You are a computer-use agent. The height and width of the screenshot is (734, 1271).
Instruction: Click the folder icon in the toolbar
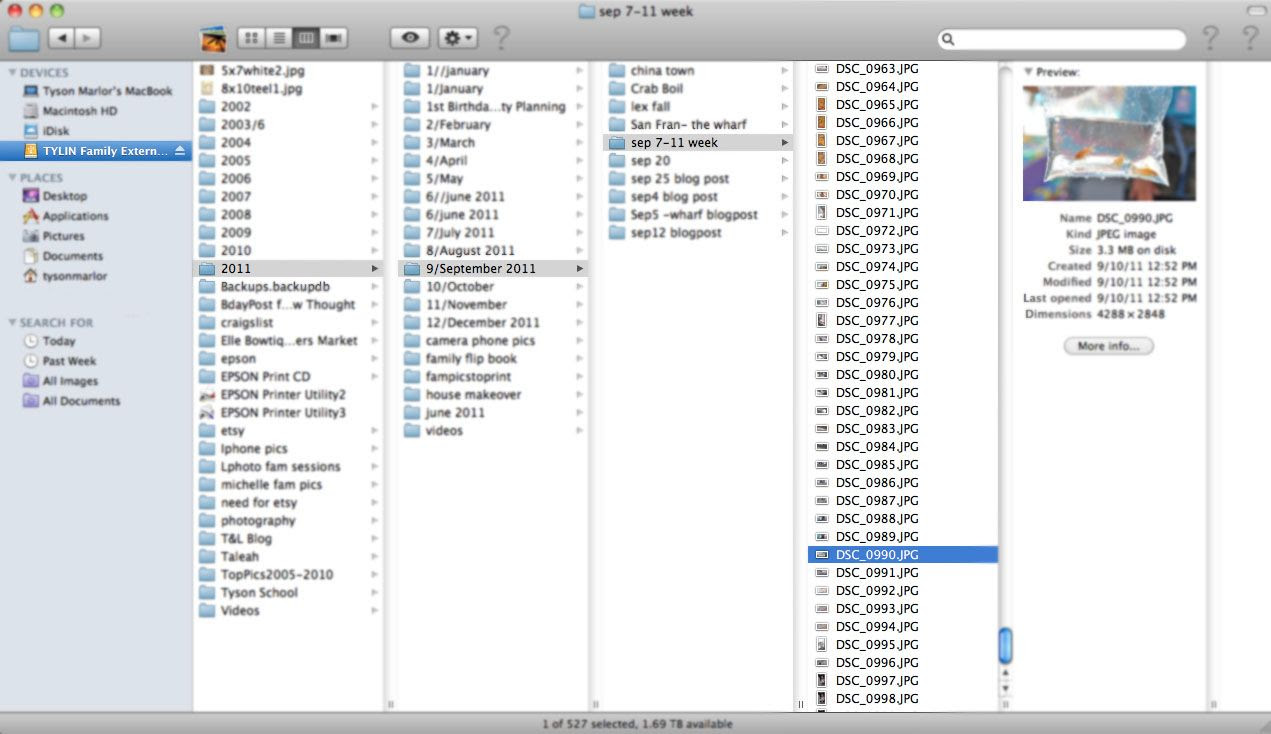point(23,39)
